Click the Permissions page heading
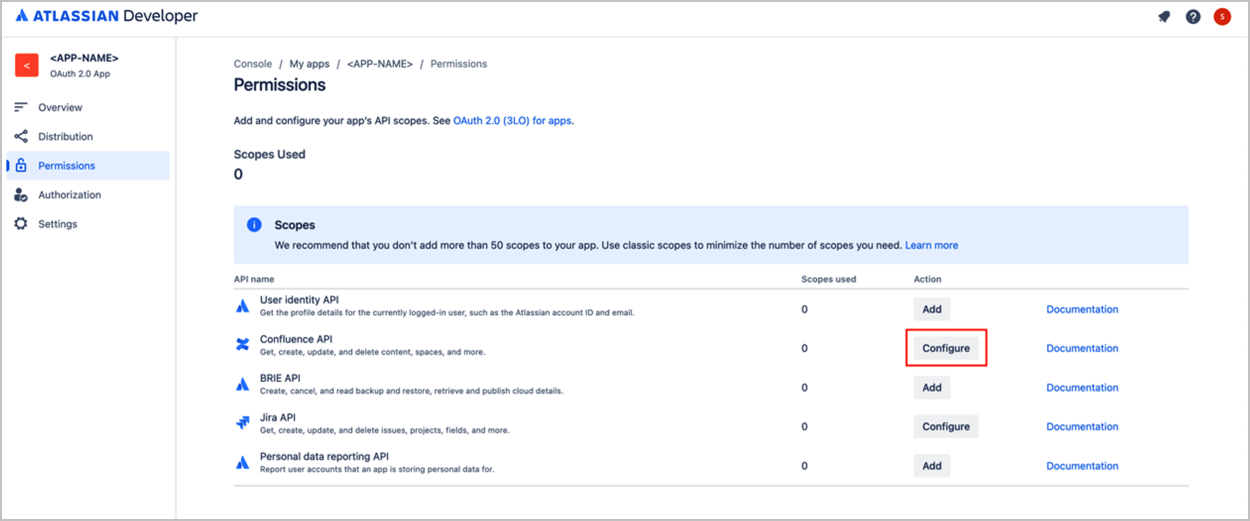This screenshot has height=521, width=1250. 280,85
